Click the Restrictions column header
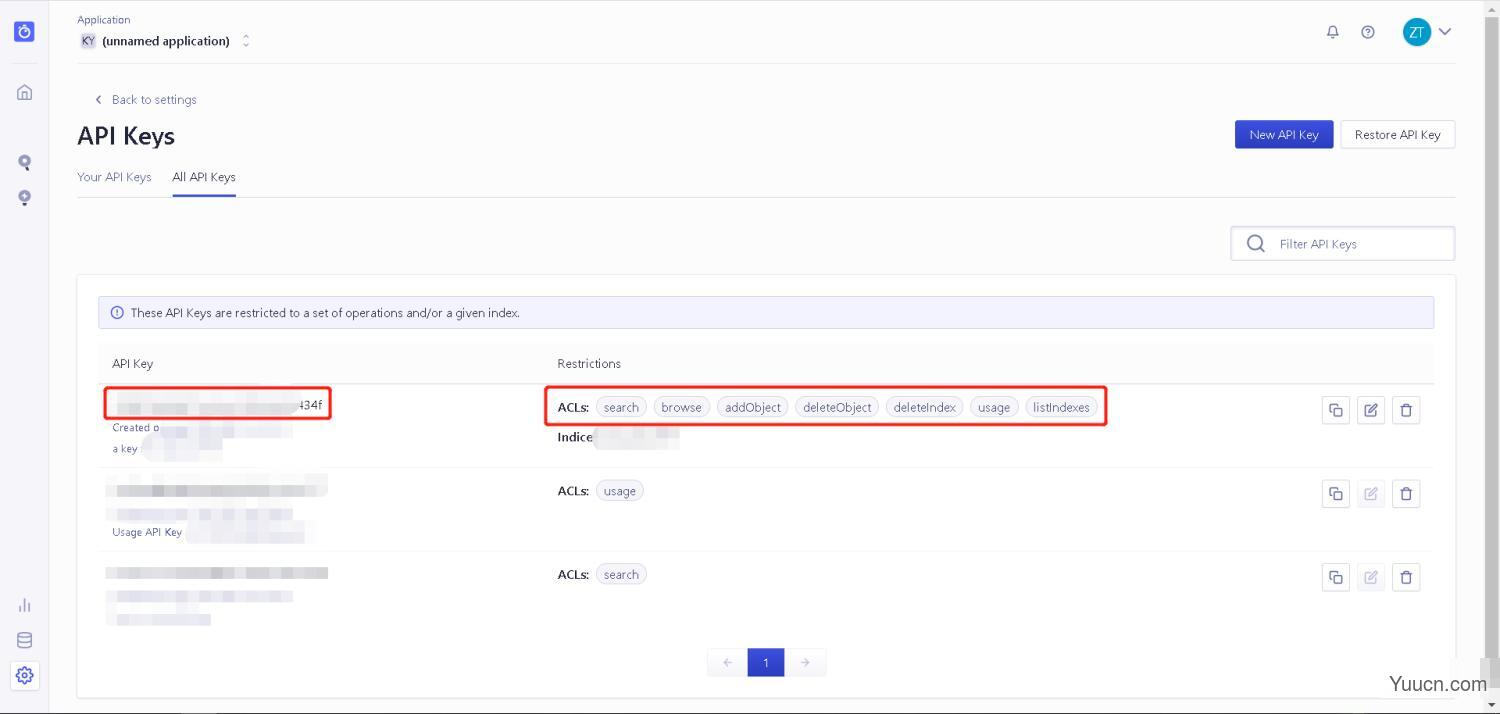Image resolution: width=1500 pixels, height=714 pixels. click(589, 364)
